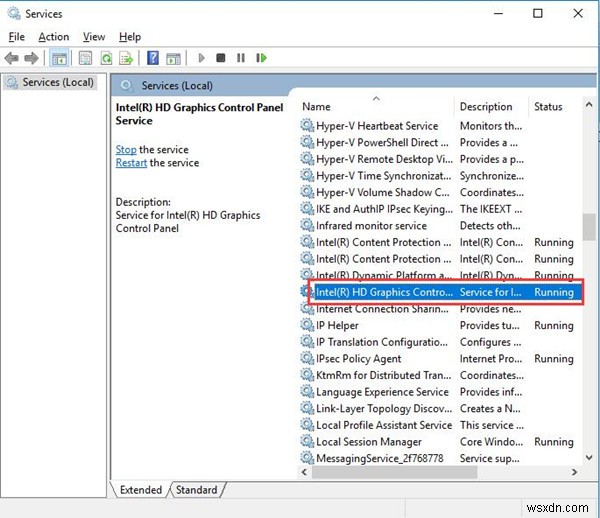The image size is (600, 518).
Task: Click the Restart Service toolbar icon
Action: point(261,58)
